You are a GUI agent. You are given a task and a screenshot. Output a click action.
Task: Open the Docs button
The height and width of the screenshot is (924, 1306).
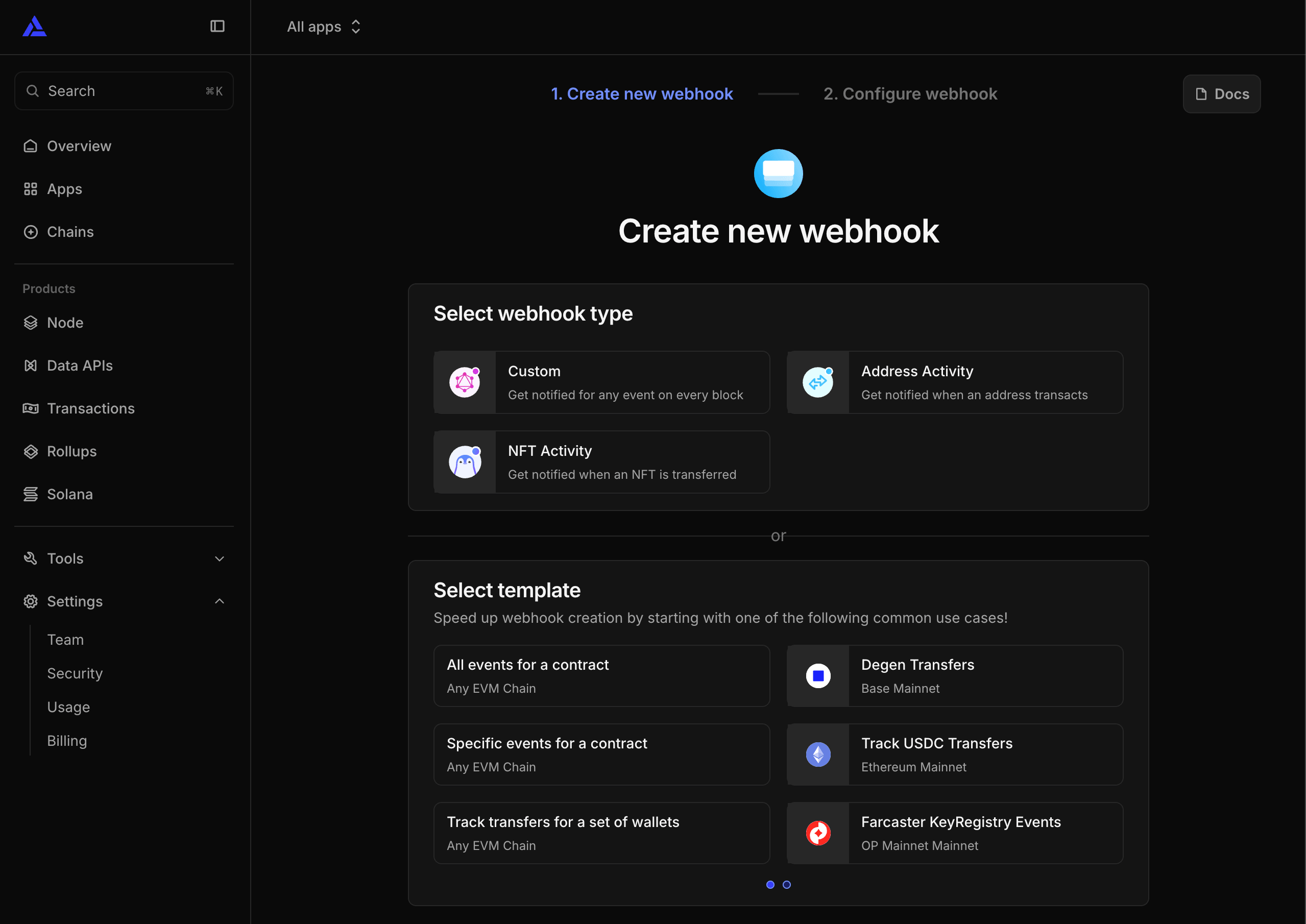(1222, 94)
